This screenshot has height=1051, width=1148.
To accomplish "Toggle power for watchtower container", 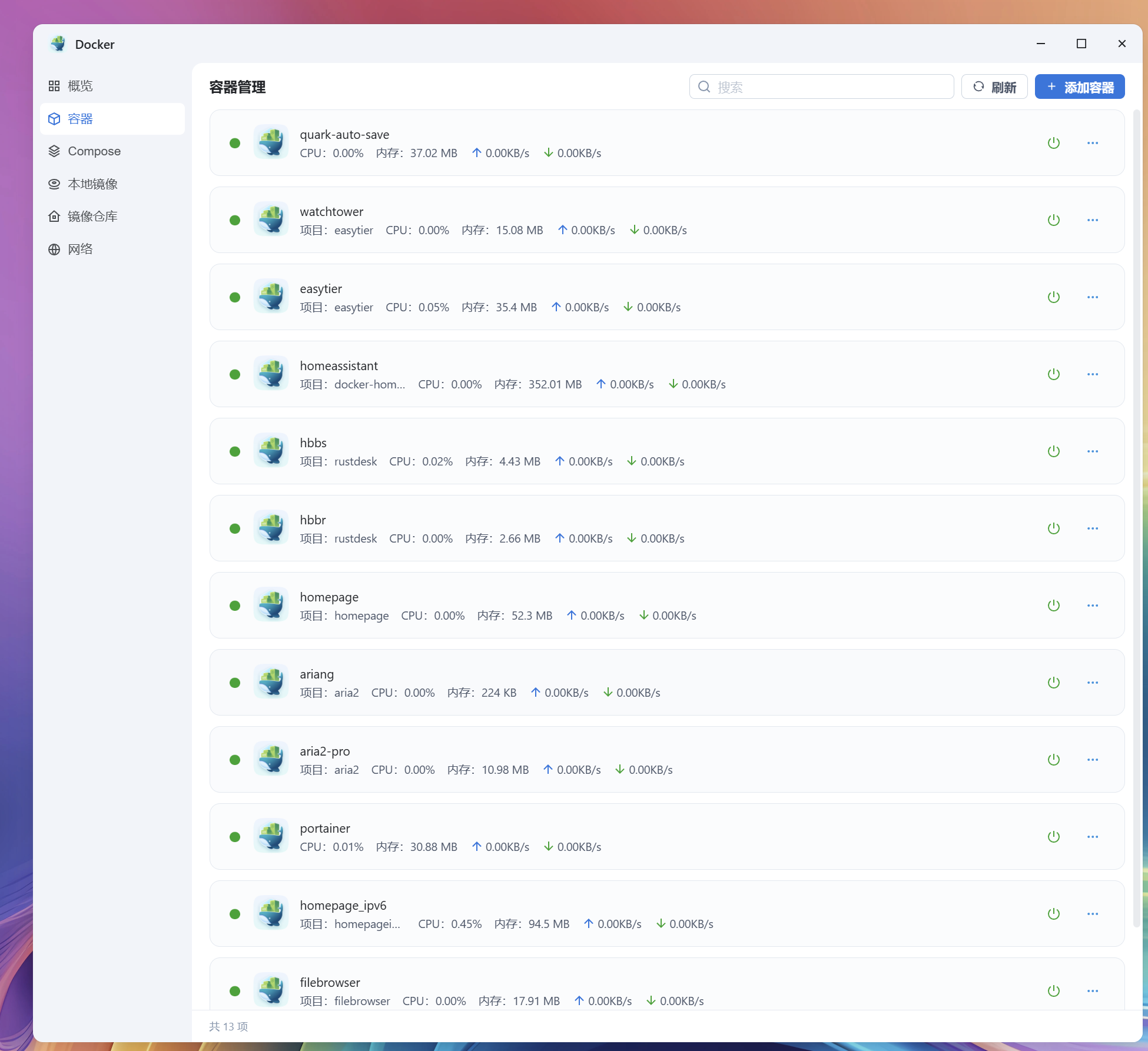I will (x=1054, y=220).
